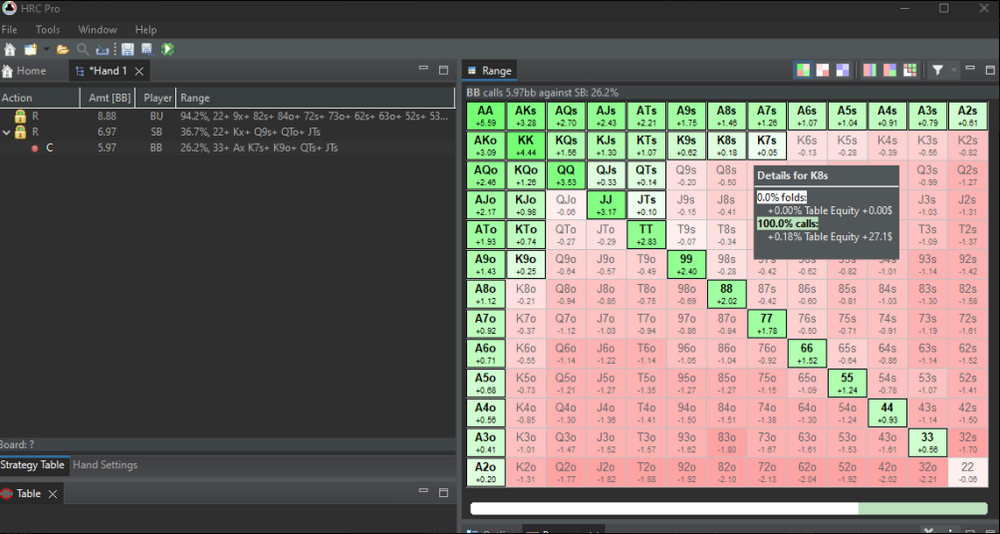
Task: Select the BU row with 8.88 amount
Action: (x=228, y=116)
